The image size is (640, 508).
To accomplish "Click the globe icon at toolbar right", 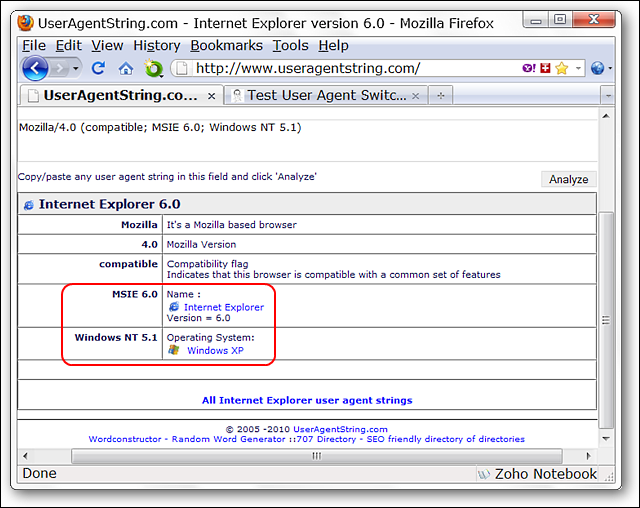I will [597, 68].
